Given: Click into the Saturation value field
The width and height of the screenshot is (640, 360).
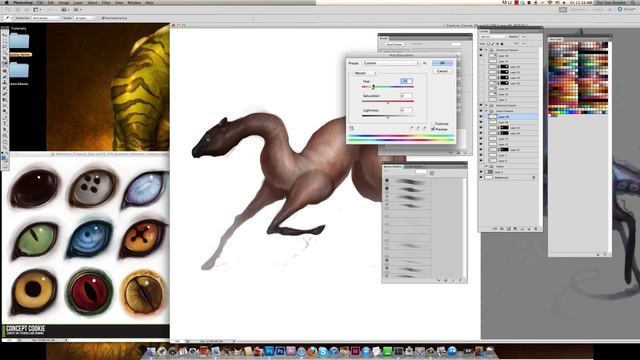Looking at the screenshot, I should (407, 96).
